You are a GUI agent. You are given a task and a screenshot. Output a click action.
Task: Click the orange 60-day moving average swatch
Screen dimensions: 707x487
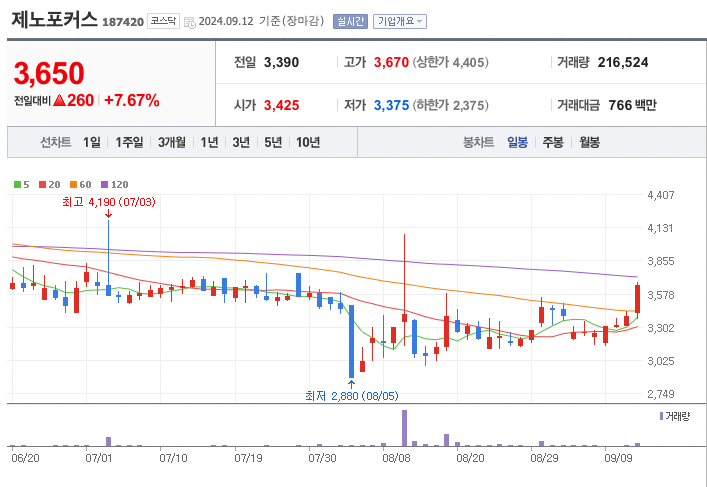click(x=73, y=184)
